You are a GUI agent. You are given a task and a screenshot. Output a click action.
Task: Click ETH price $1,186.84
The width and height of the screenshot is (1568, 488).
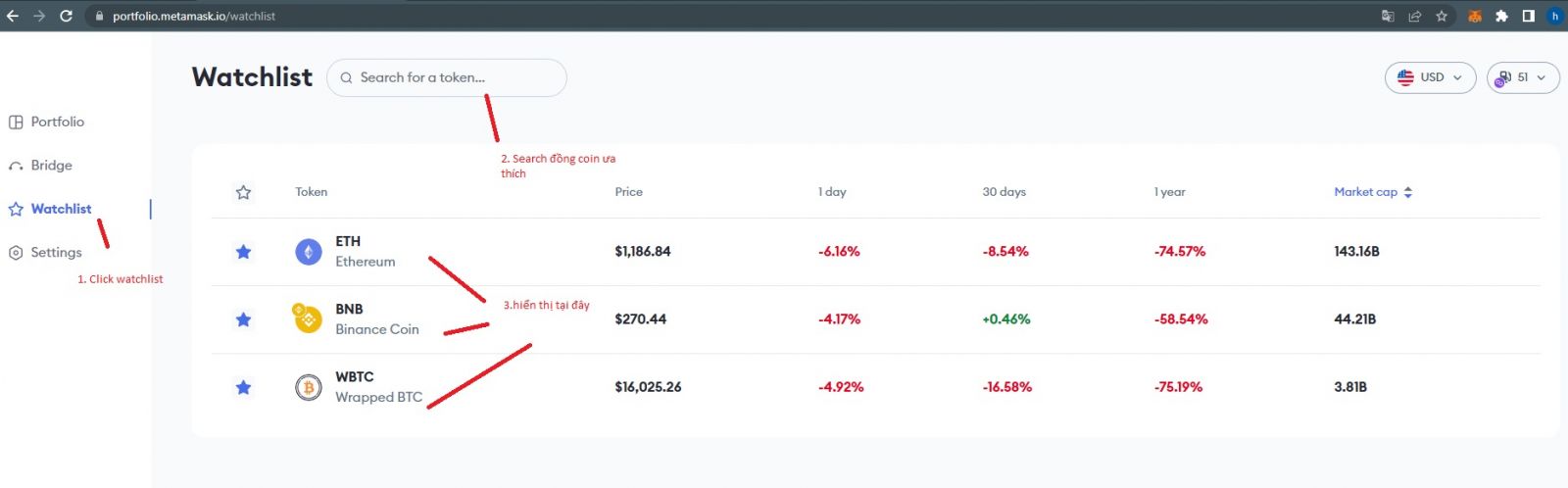[643, 252]
